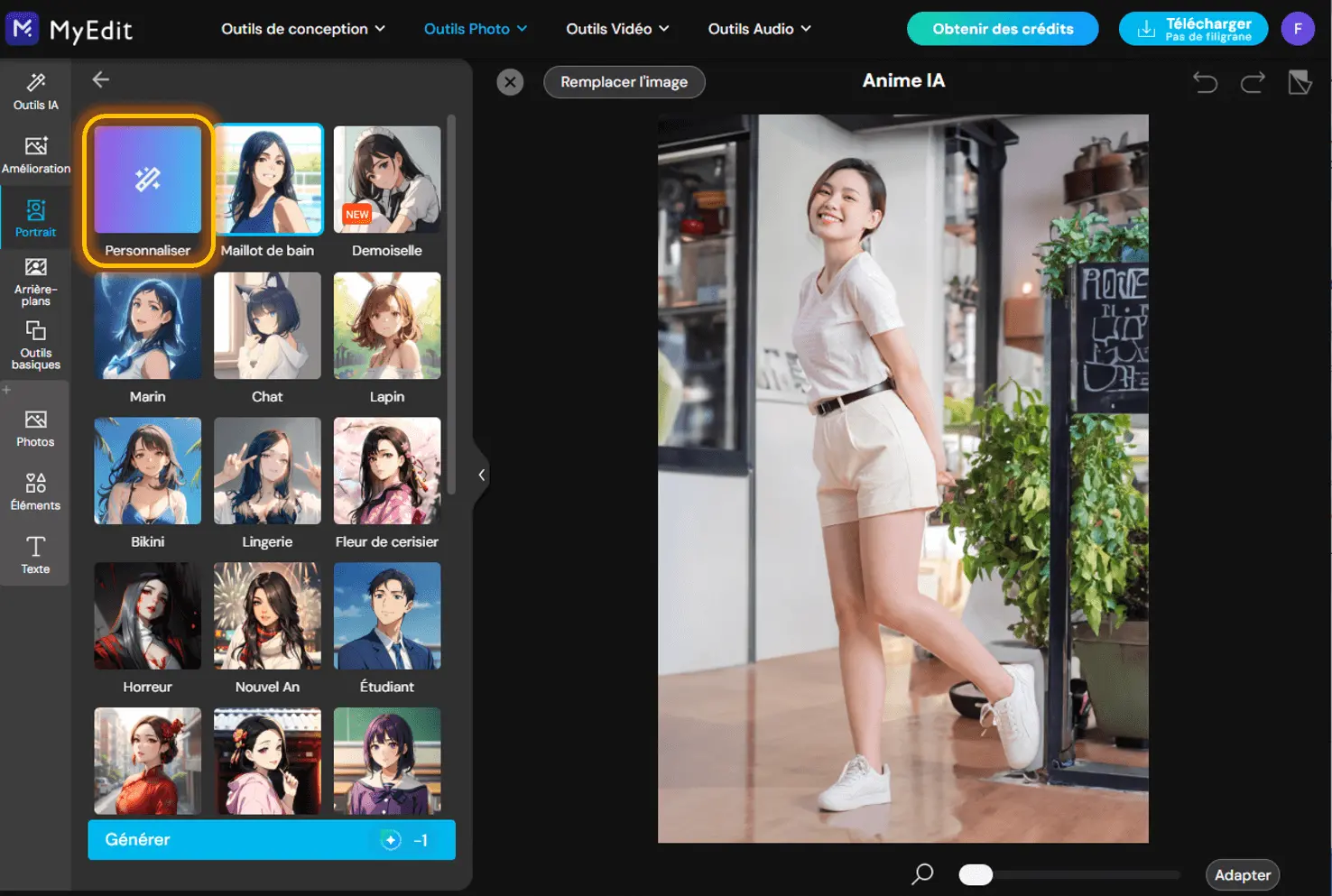
Task: Click Remplacer l'image button
Action: click(x=624, y=82)
